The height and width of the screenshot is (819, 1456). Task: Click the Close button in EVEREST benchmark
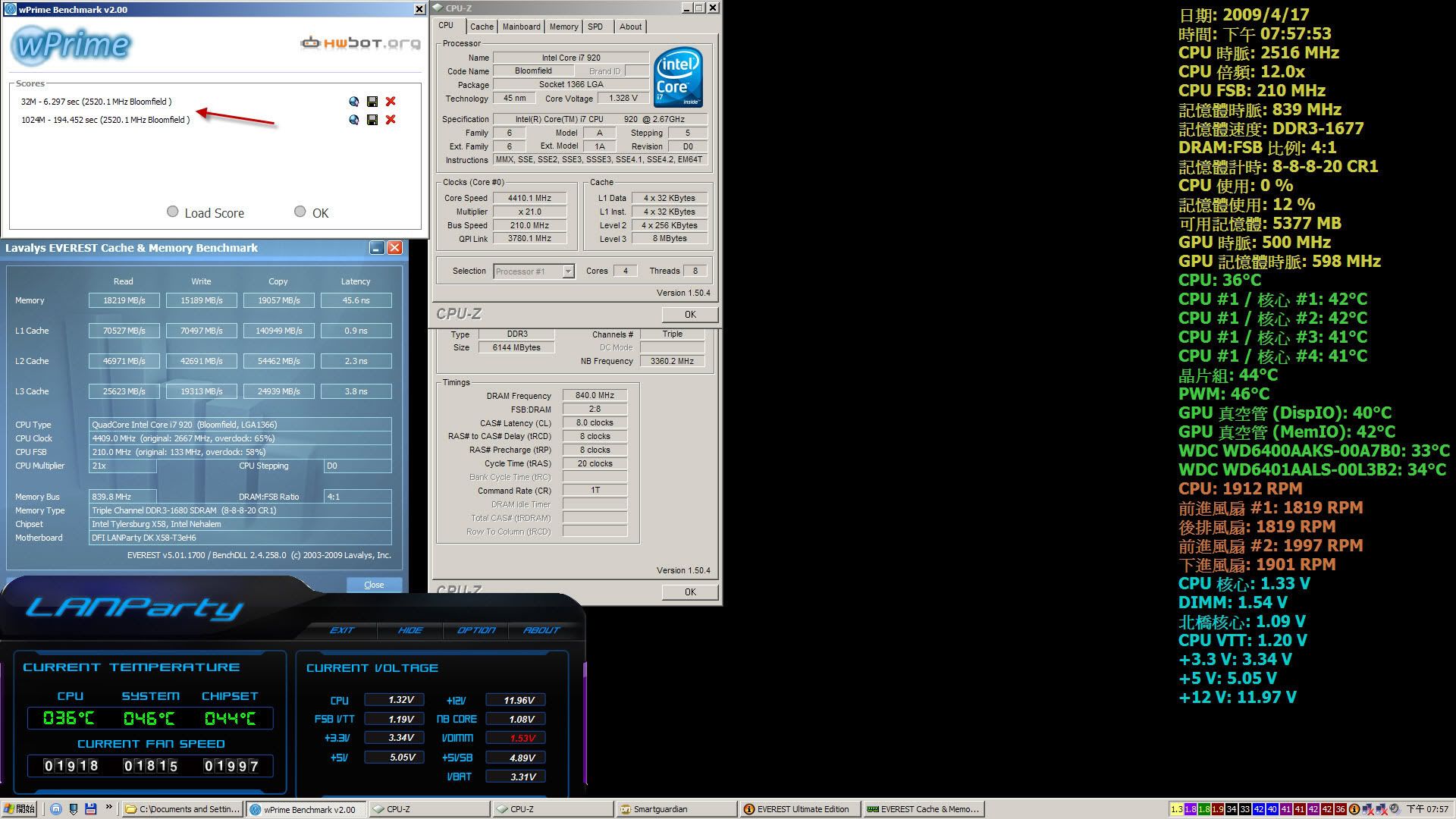pyautogui.click(x=374, y=585)
